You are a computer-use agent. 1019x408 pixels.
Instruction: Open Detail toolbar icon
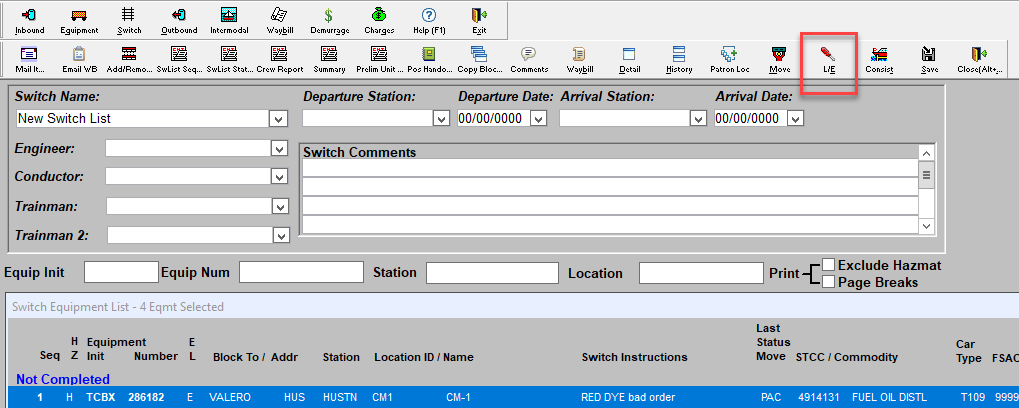click(629, 60)
